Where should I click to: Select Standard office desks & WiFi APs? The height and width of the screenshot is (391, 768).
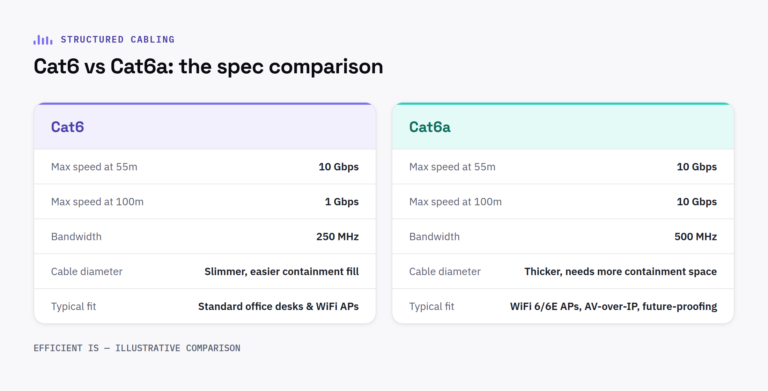(x=278, y=306)
